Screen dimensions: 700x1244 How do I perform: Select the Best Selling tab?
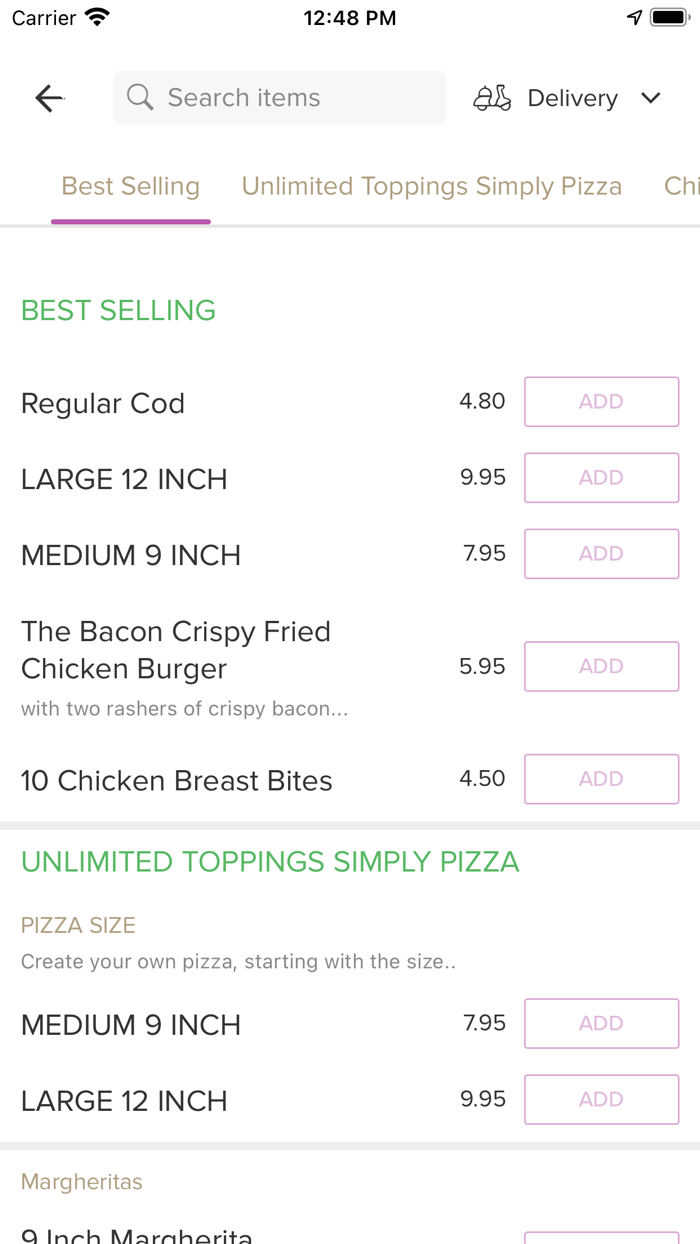coord(130,186)
